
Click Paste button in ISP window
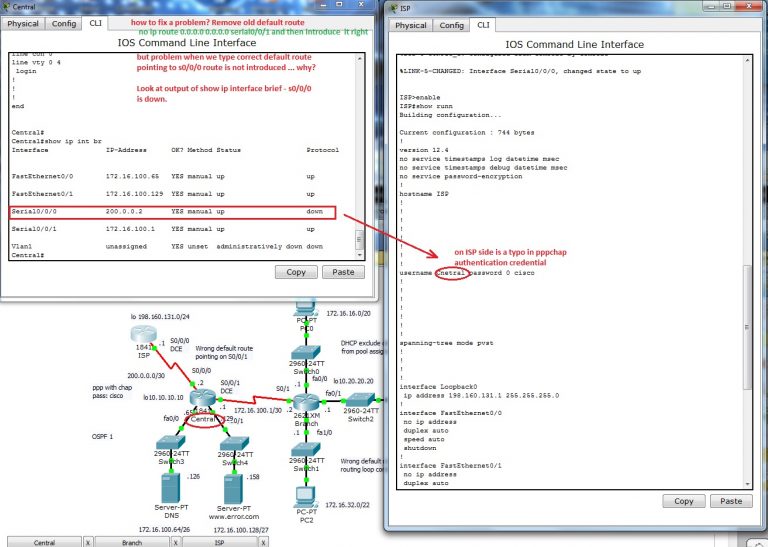click(x=731, y=501)
